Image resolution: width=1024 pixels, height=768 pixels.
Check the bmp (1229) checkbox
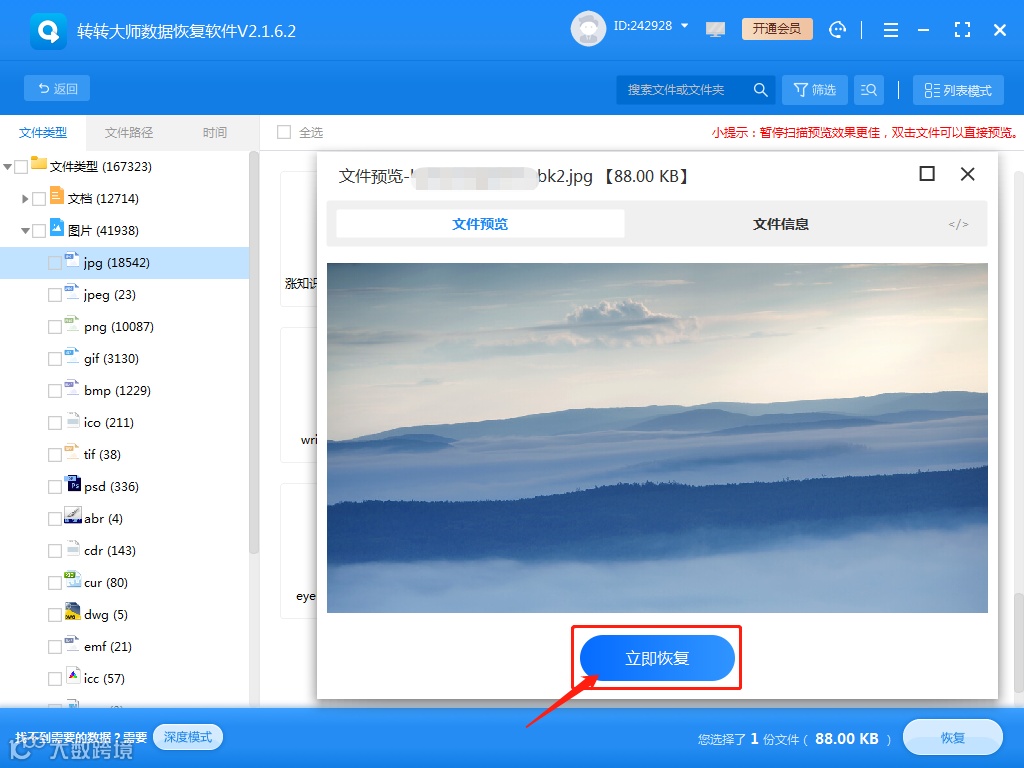tap(55, 391)
